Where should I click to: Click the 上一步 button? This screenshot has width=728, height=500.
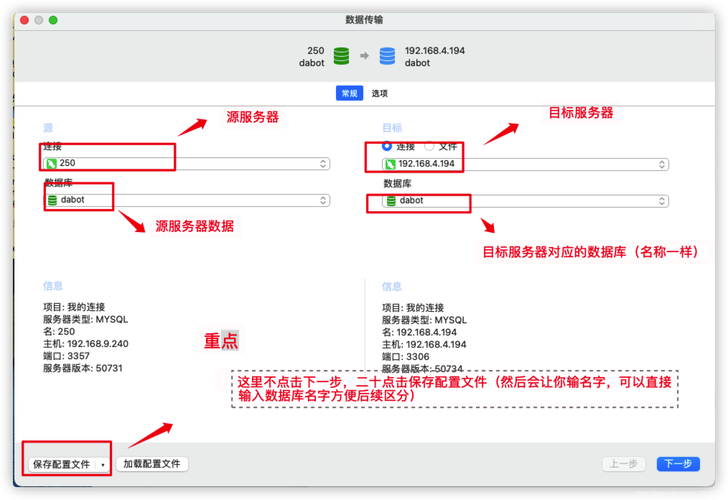pos(624,464)
